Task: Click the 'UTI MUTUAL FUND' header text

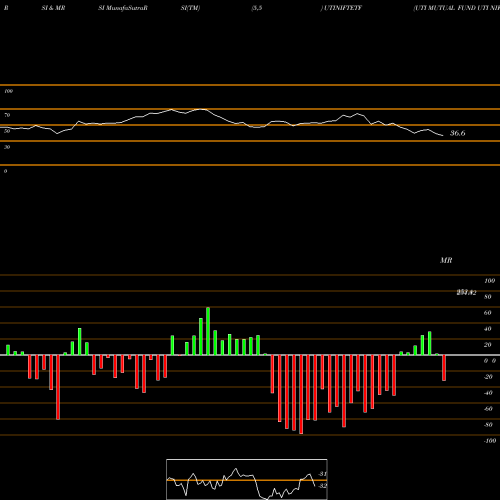Action: pyautogui.click(x=445, y=8)
